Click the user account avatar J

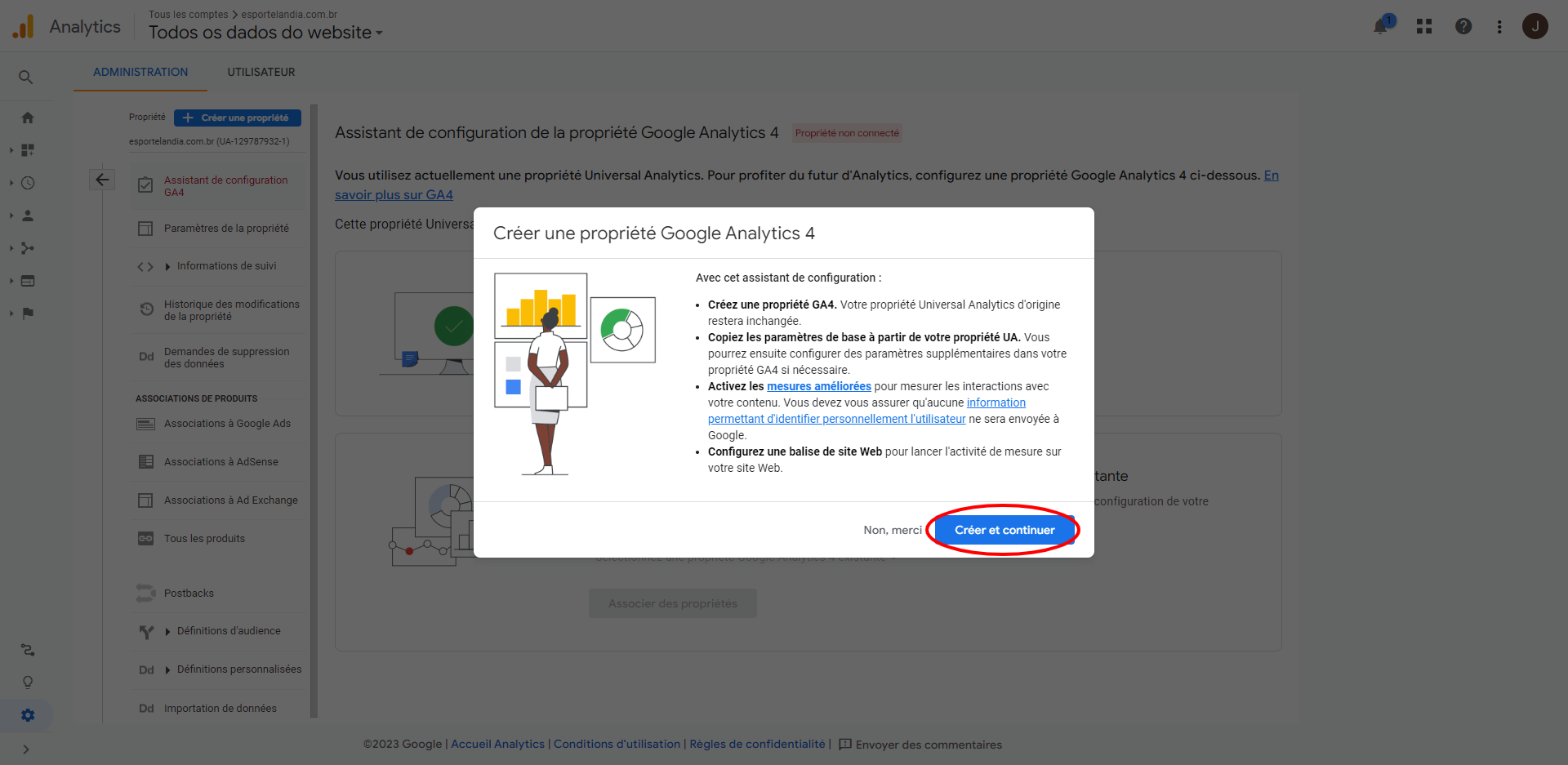point(1535,26)
